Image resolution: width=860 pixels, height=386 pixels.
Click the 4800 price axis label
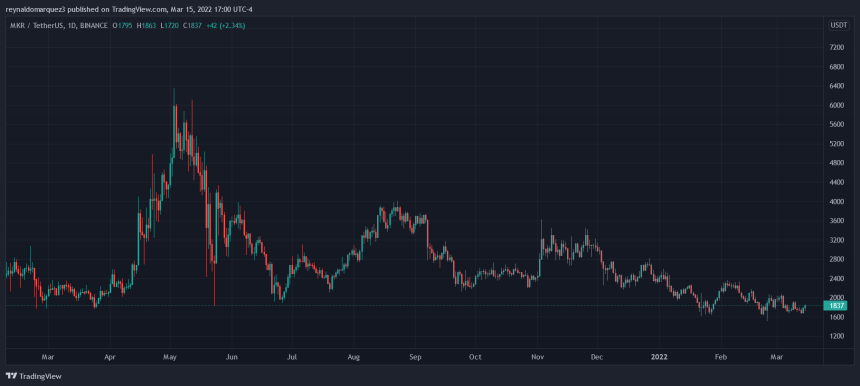point(836,163)
